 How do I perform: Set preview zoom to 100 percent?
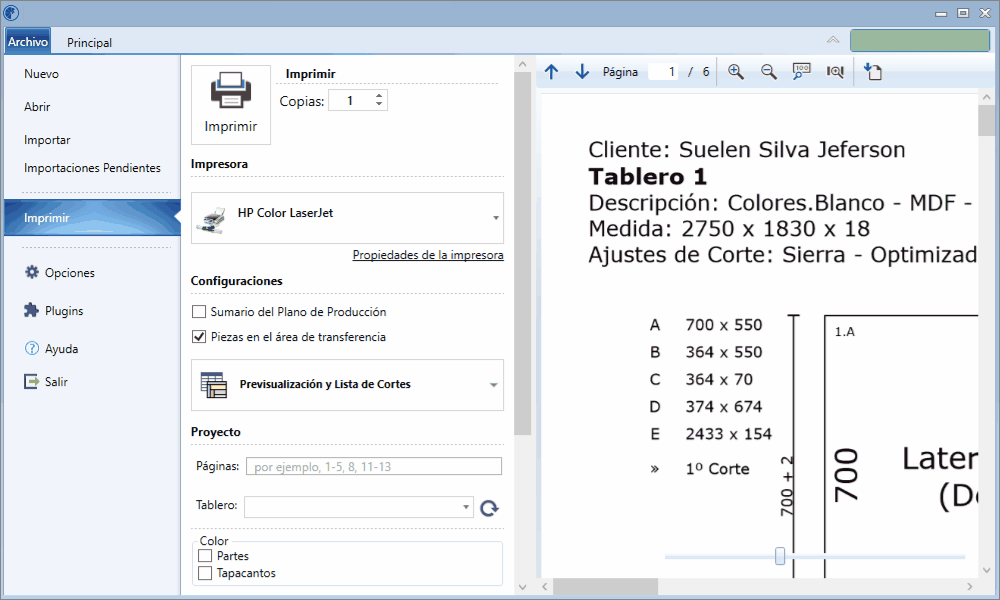tap(802, 72)
